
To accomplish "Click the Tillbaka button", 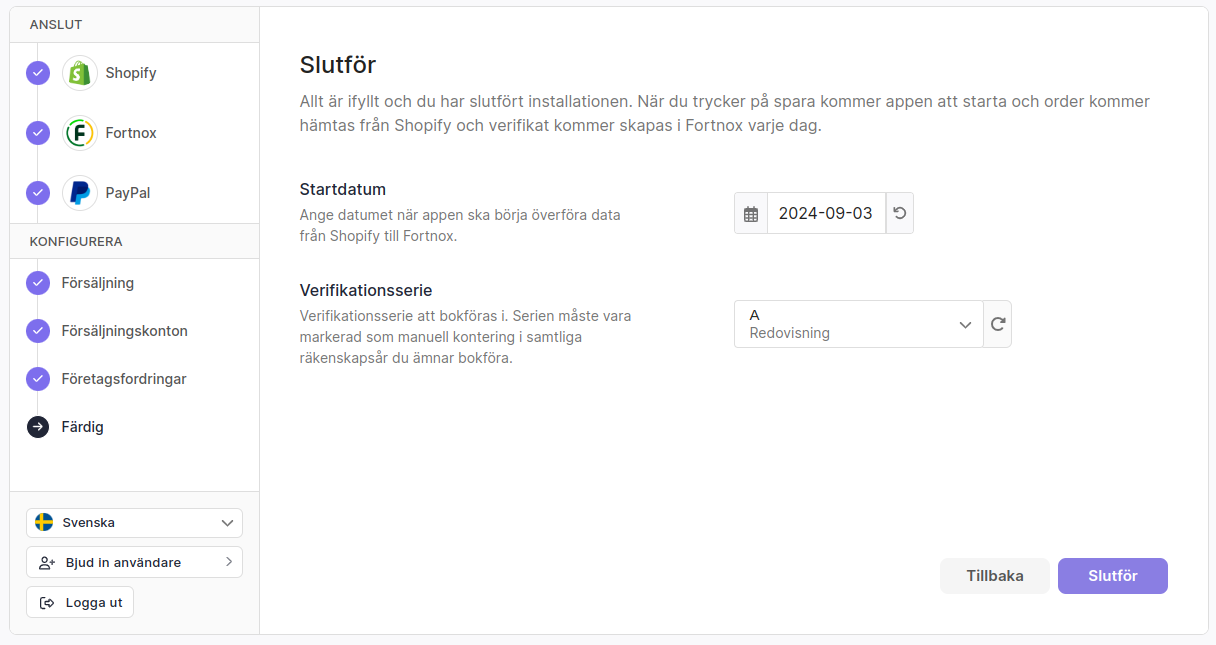I will pos(994,576).
